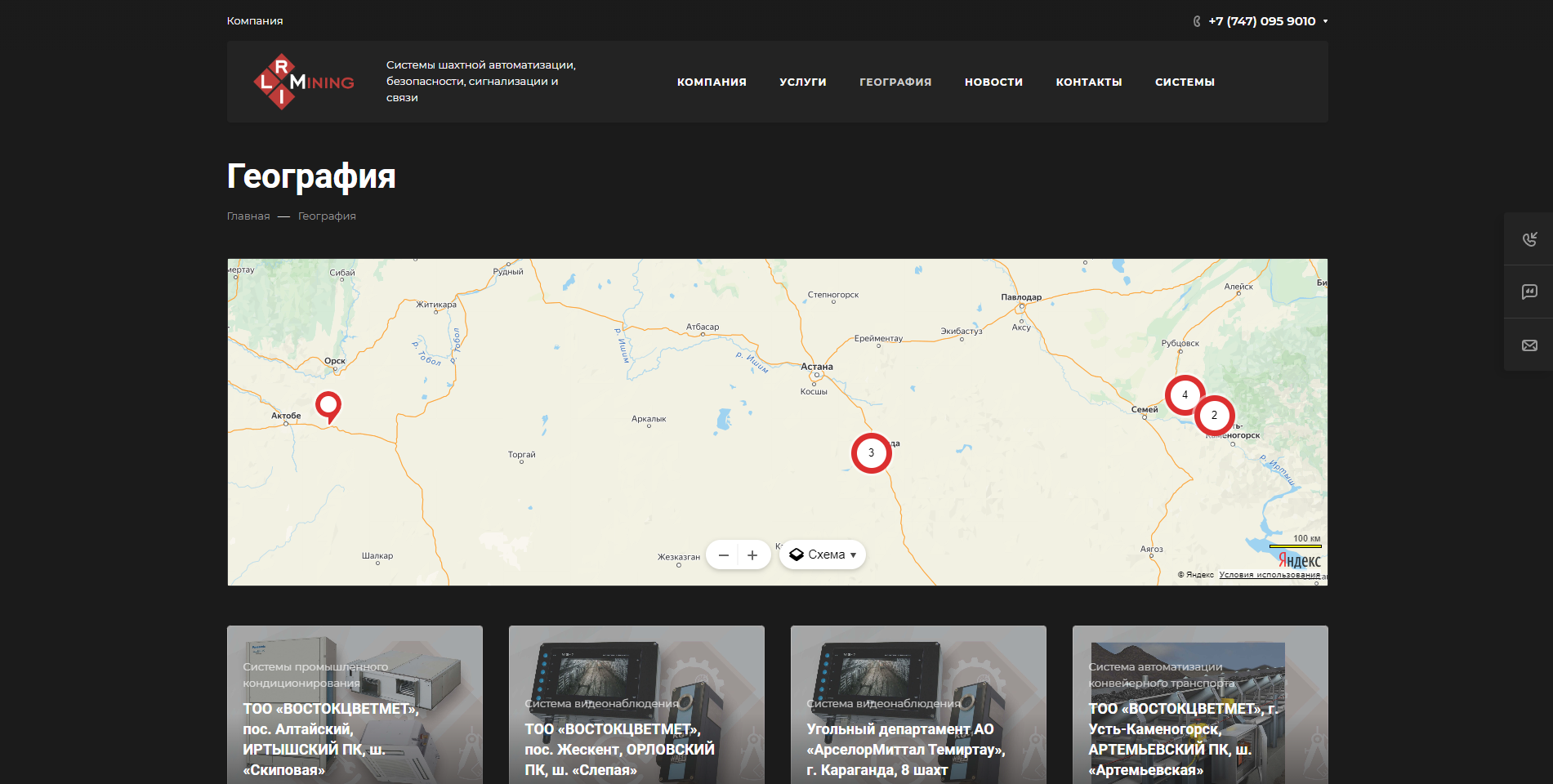The width and height of the screenshot is (1553, 784).
Task: Zoom out the map with minus button
Action: (x=723, y=555)
